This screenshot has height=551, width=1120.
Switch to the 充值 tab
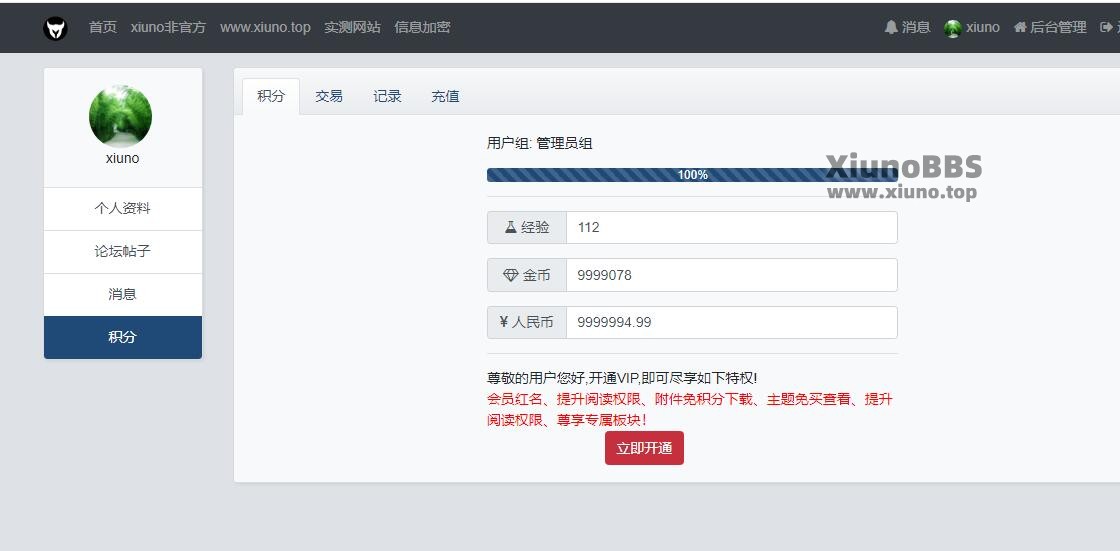point(445,96)
